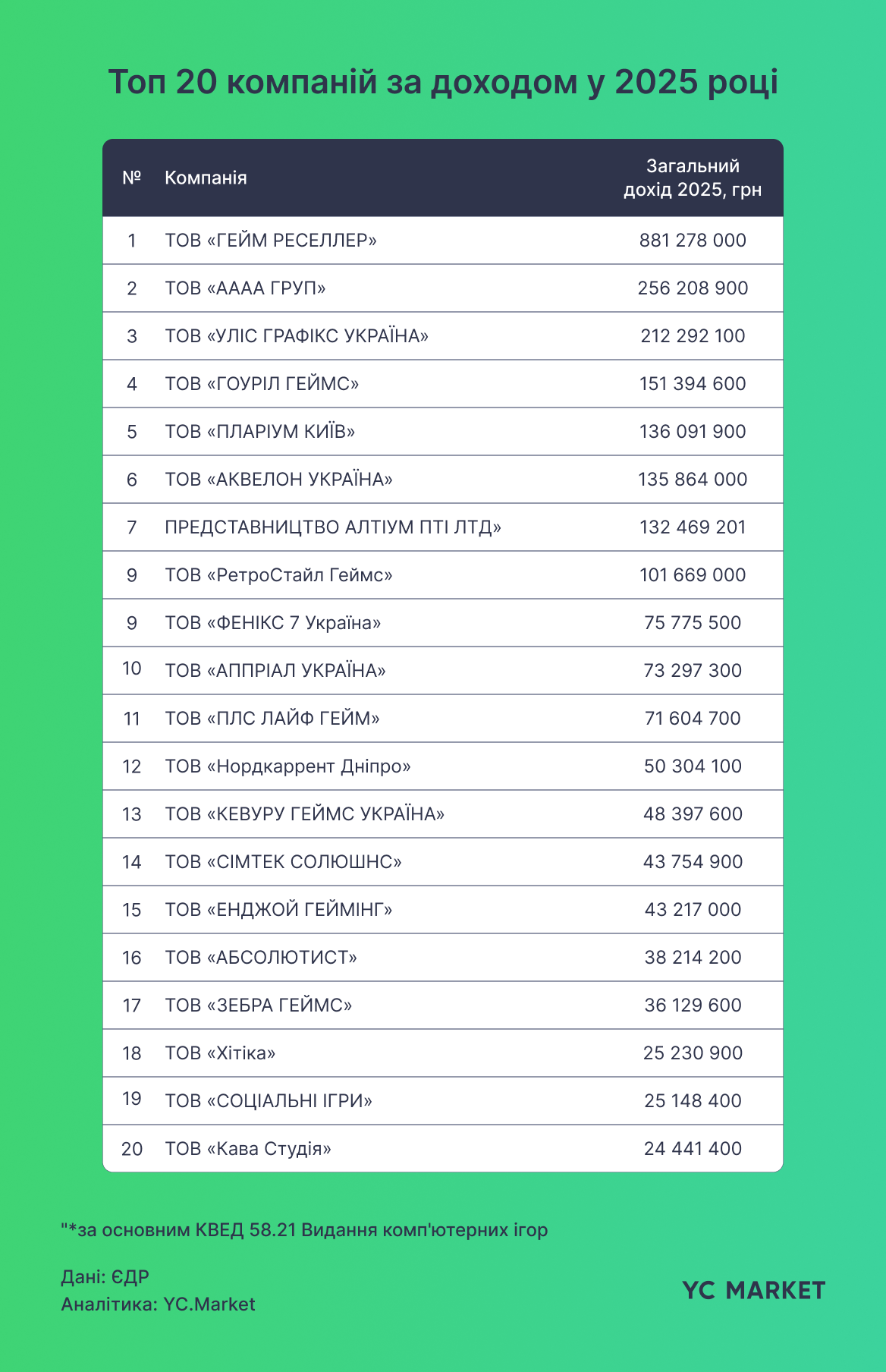The image size is (886, 1372).
Task: Click the YC MARKET logo
Action: point(753,1290)
